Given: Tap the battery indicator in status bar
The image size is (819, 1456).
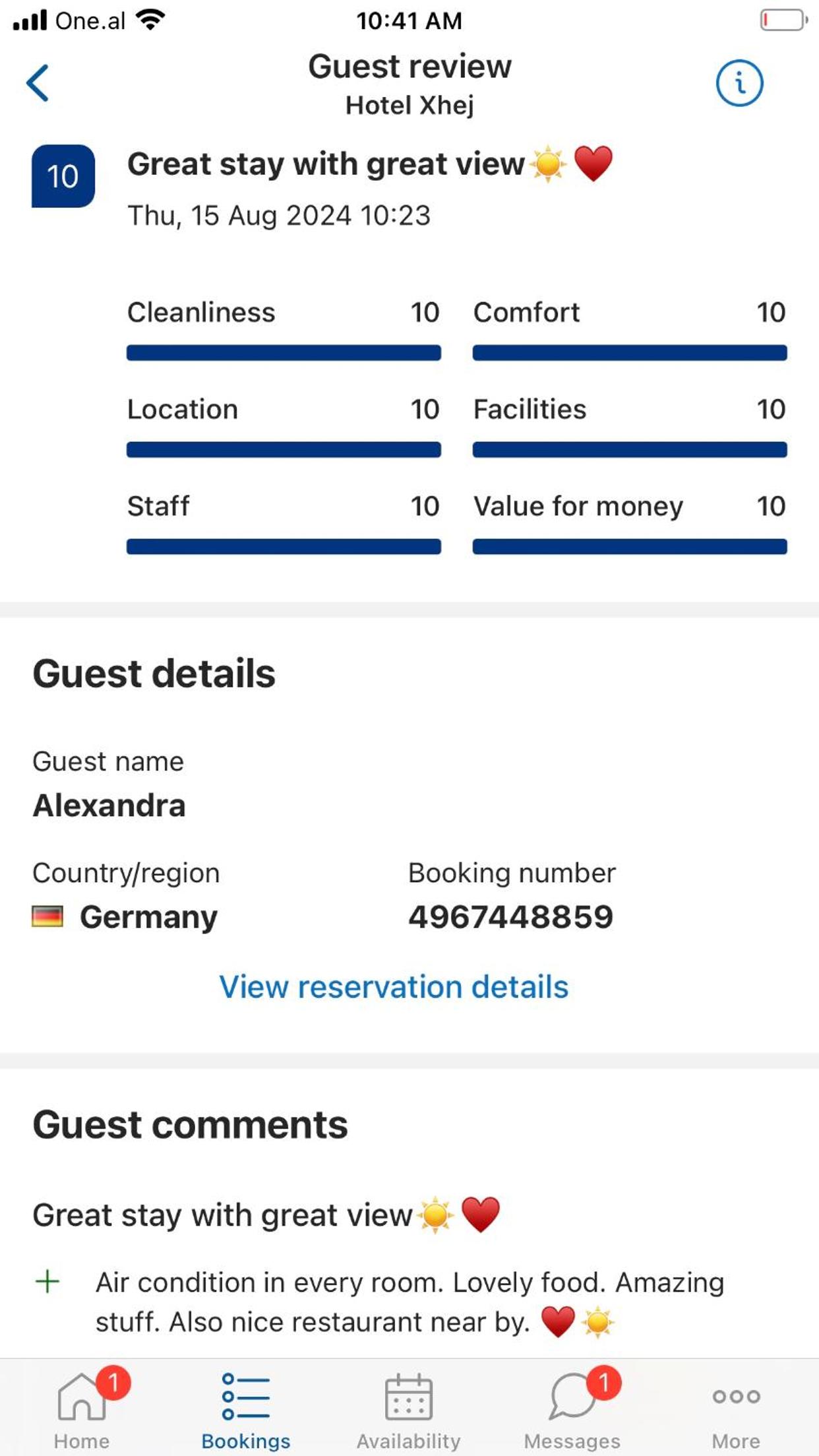Looking at the screenshot, I should (x=783, y=20).
